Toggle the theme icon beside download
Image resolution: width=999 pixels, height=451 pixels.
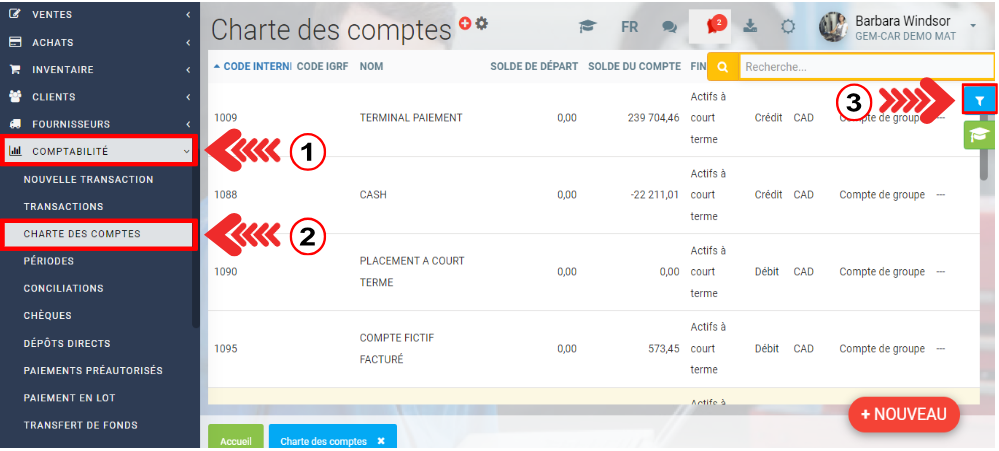pos(788,27)
